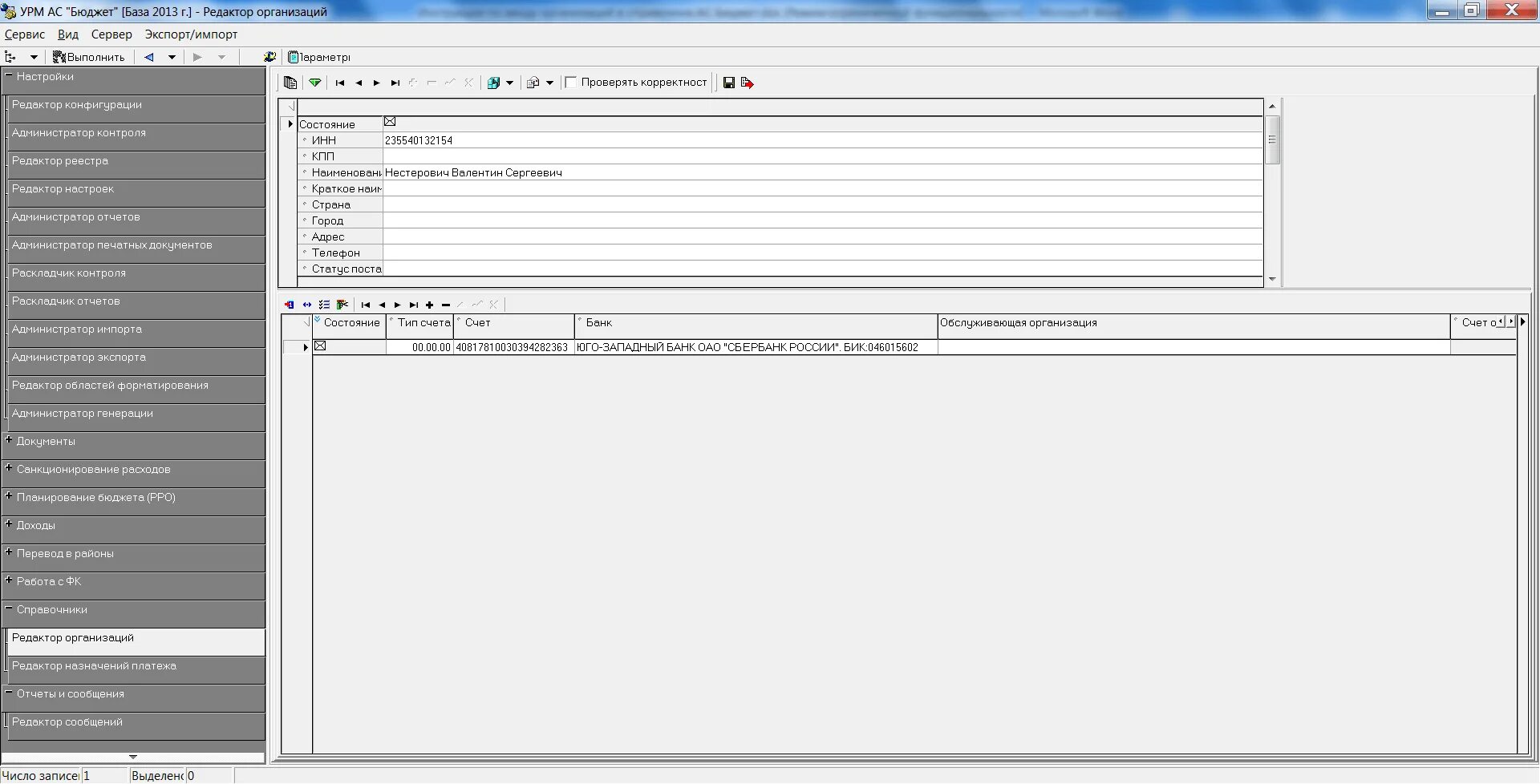1540x784 pixels.
Task: Click Обслуживающая организация column header
Action: 1194,325
